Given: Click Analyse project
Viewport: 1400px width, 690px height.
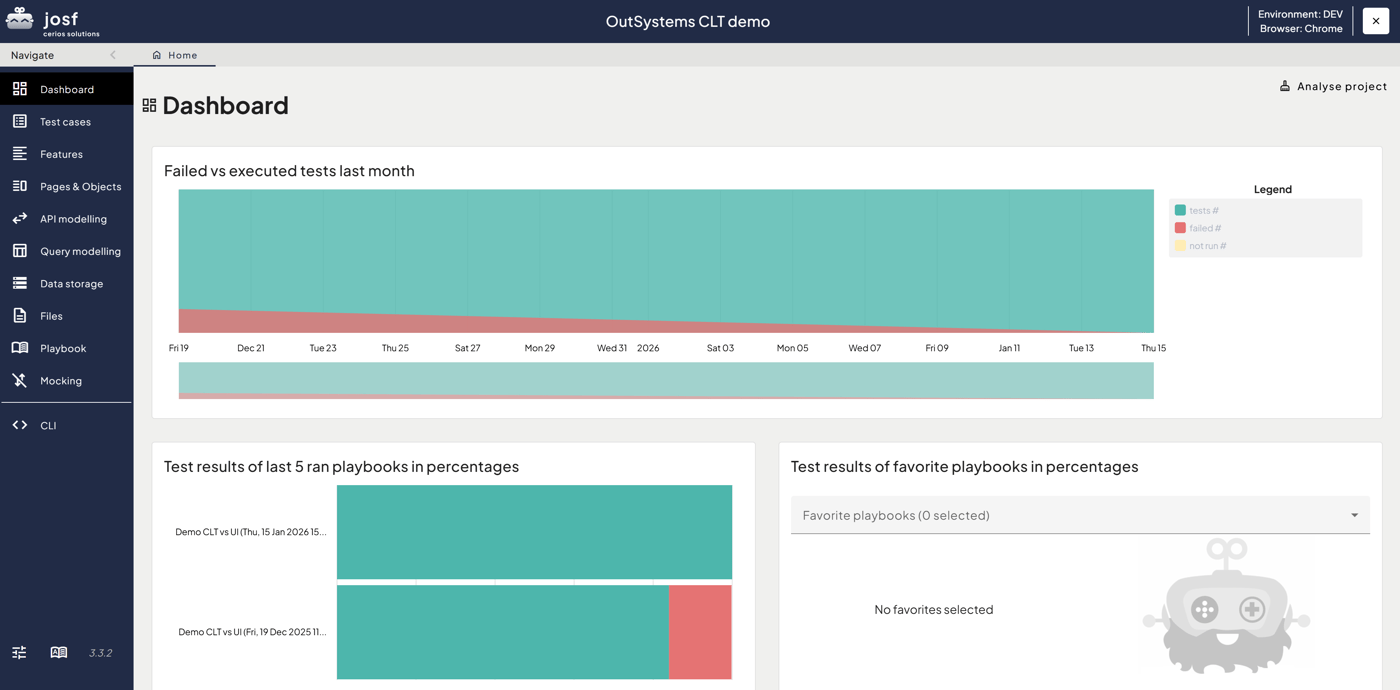Looking at the screenshot, I should tap(1333, 86).
